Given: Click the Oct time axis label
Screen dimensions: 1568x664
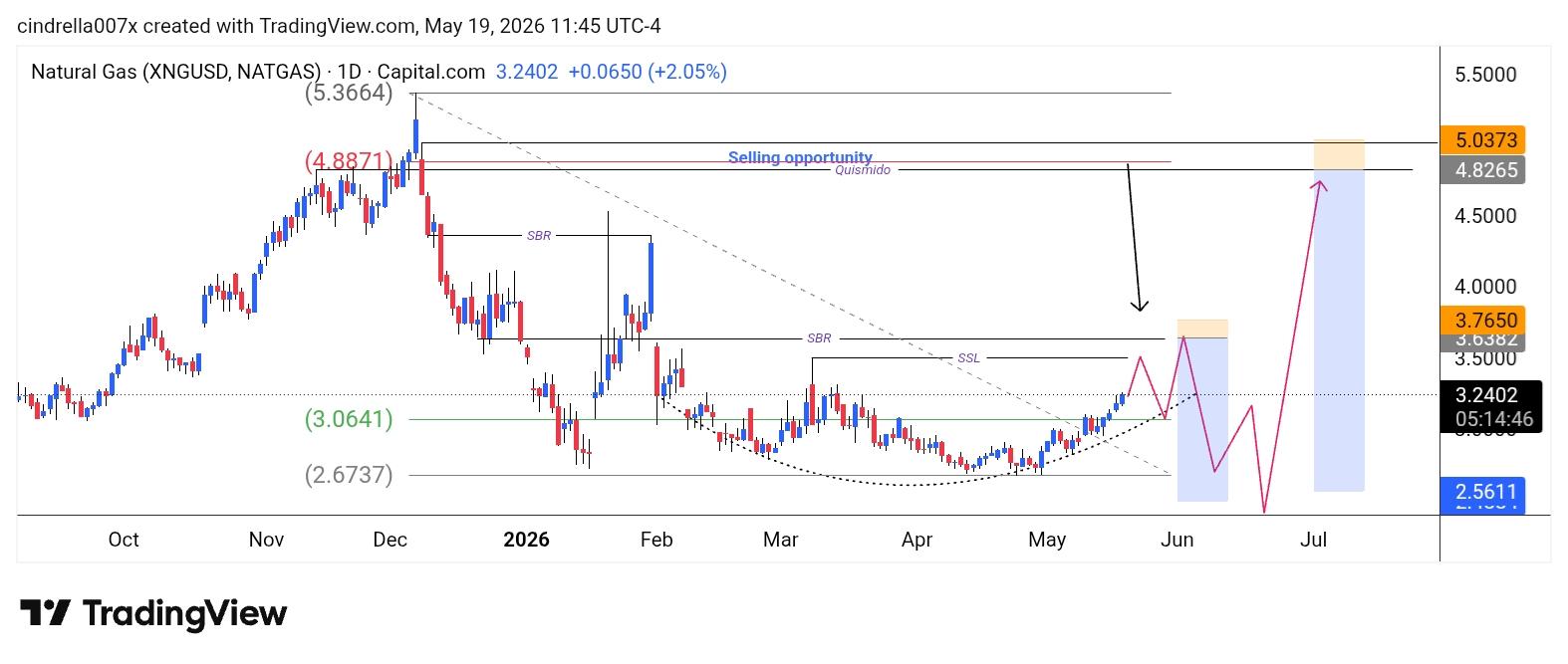Looking at the screenshot, I should click(x=124, y=540).
